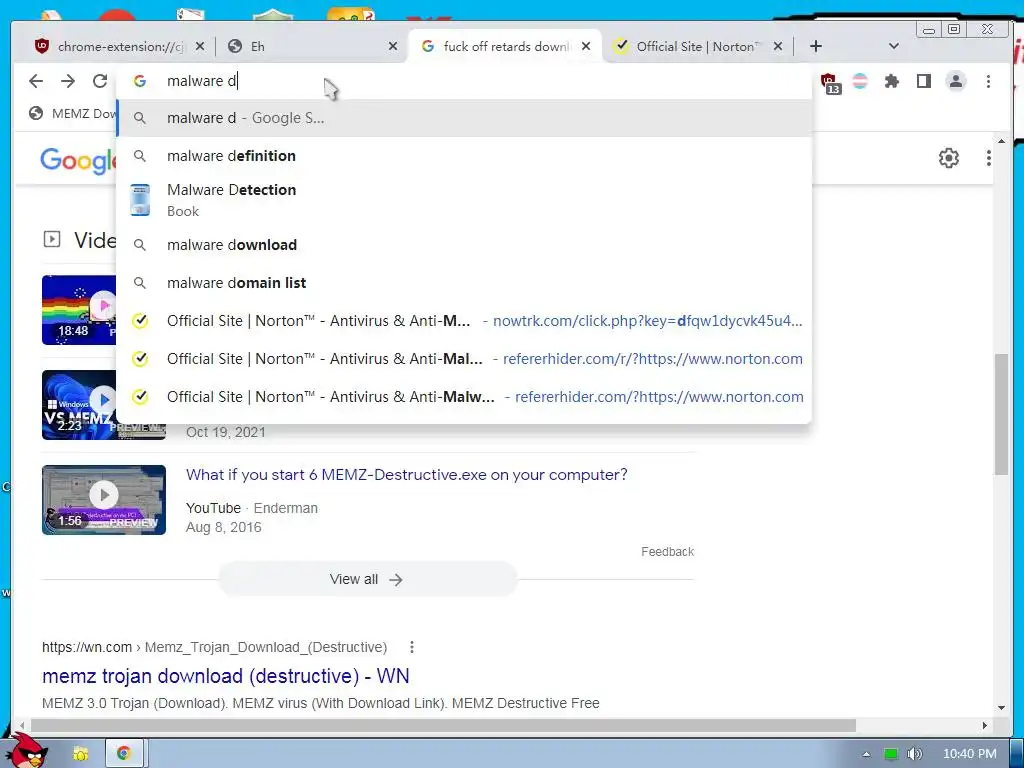Click the Google logo

click(x=78, y=160)
